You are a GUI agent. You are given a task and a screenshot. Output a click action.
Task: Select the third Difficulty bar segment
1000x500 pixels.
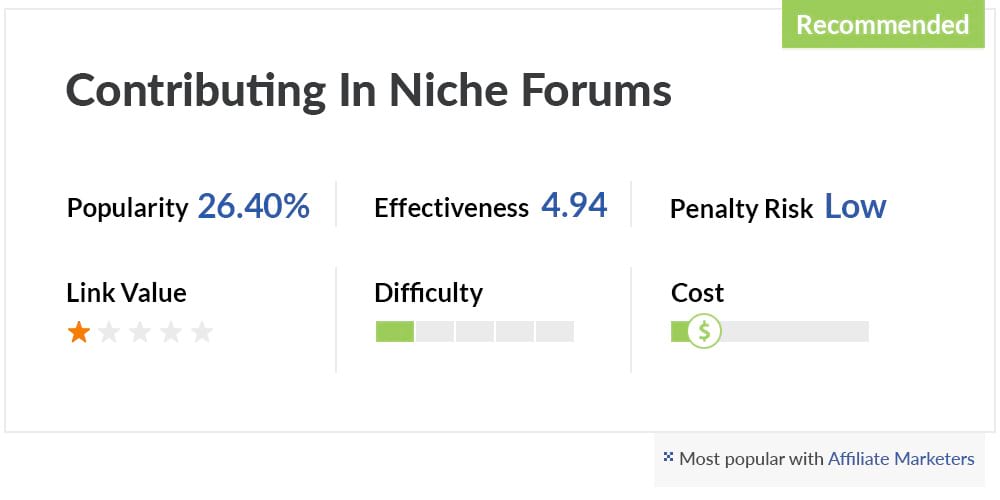click(475, 332)
